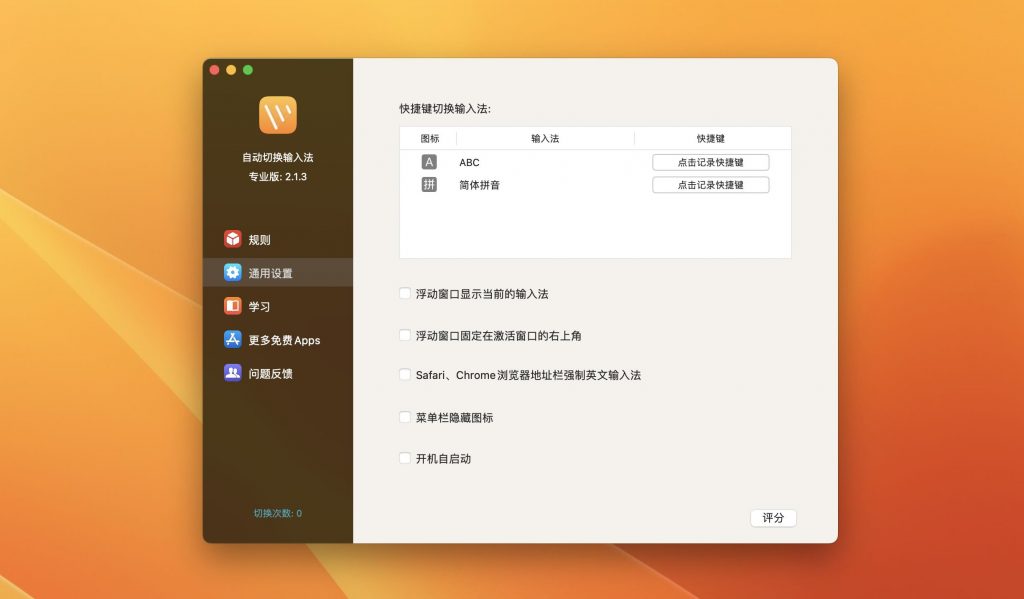Enable forcing English in Safari and Chrome address bars
Screen dimensions: 1024x599
click(404, 376)
